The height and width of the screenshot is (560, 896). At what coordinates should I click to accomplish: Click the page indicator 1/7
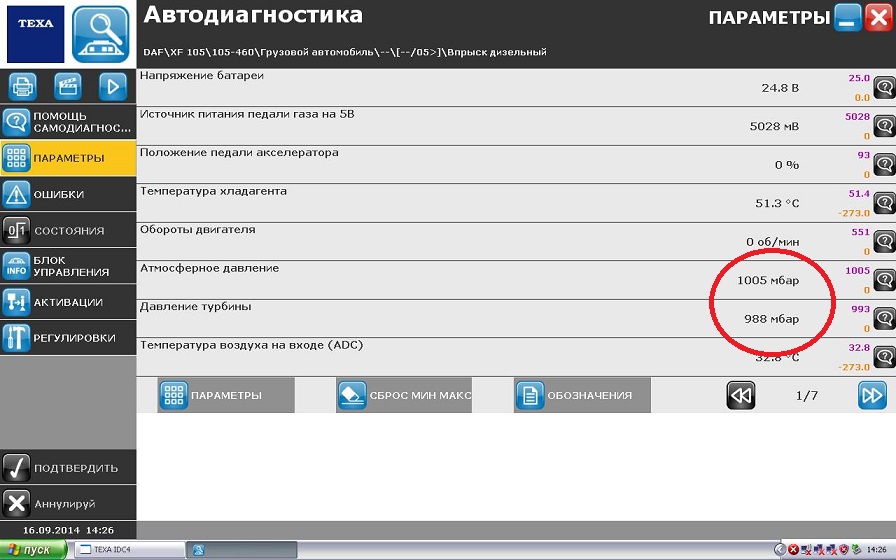(x=806, y=395)
